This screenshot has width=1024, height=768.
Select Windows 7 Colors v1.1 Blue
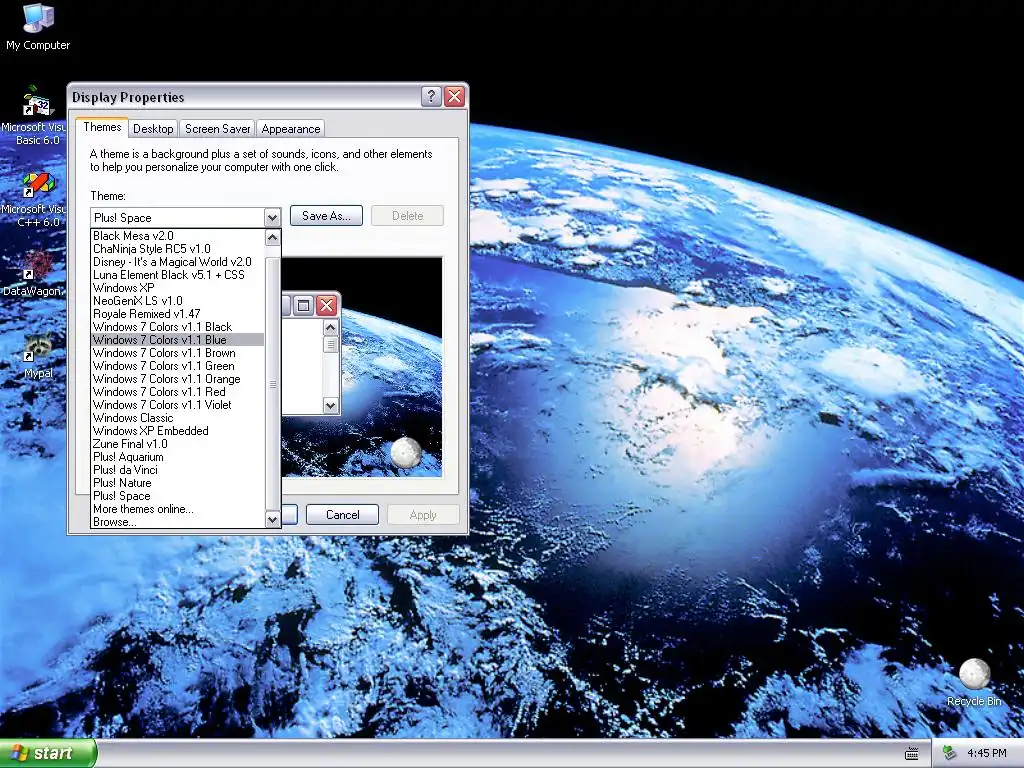click(178, 340)
